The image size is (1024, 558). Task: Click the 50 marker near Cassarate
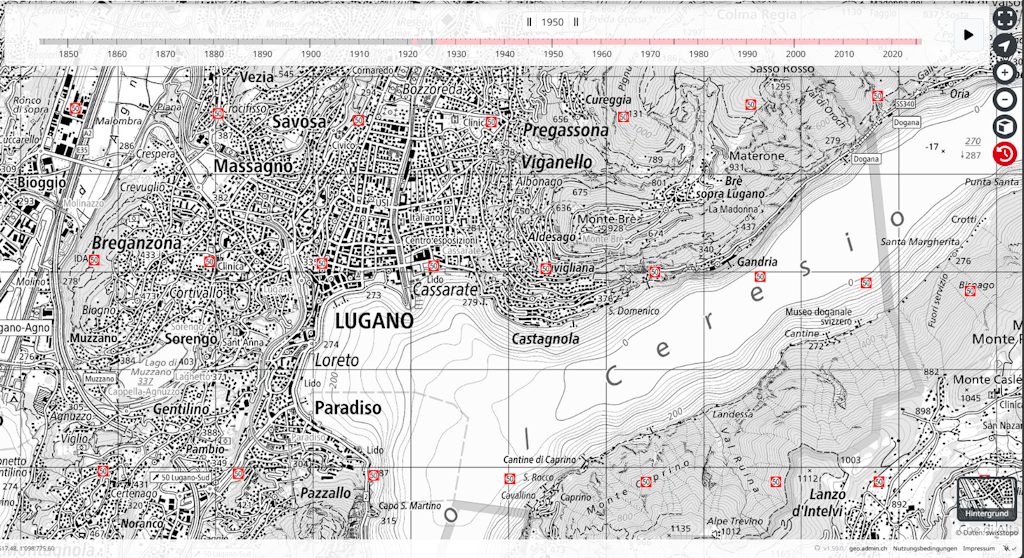pyautogui.click(x=433, y=266)
